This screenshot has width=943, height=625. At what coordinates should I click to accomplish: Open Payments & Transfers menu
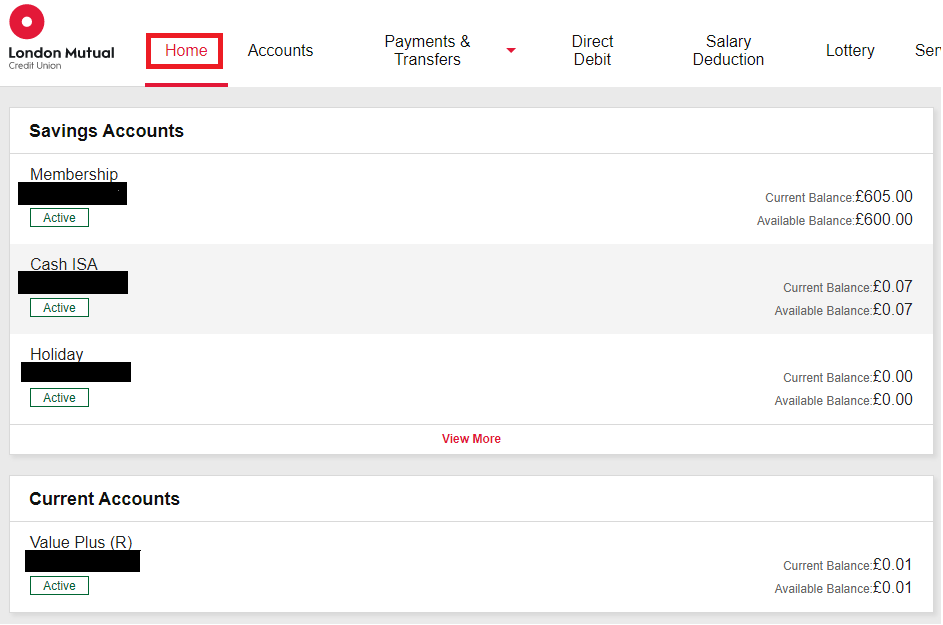(427, 51)
